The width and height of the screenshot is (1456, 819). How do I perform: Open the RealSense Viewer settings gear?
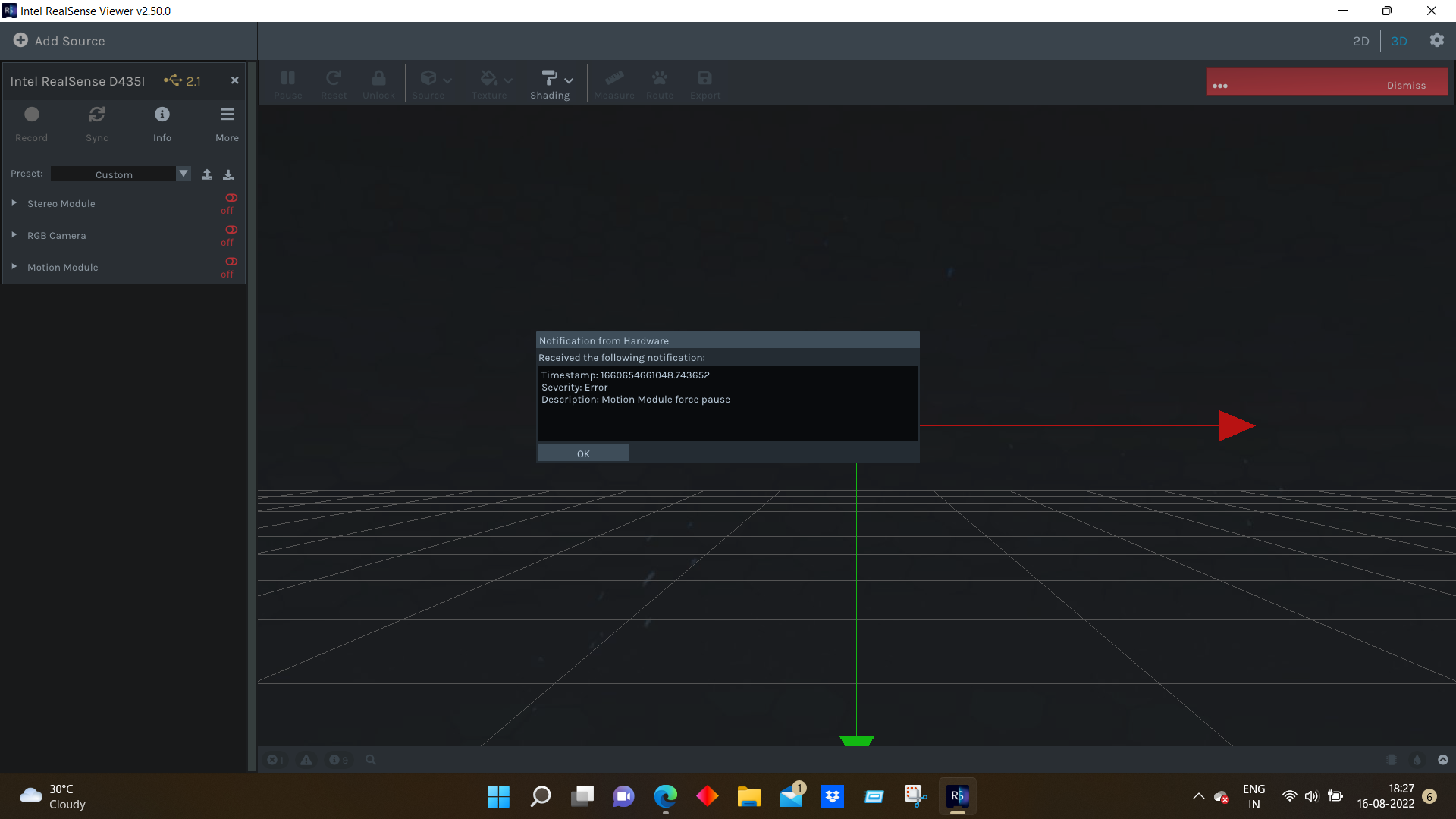[x=1437, y=41]
